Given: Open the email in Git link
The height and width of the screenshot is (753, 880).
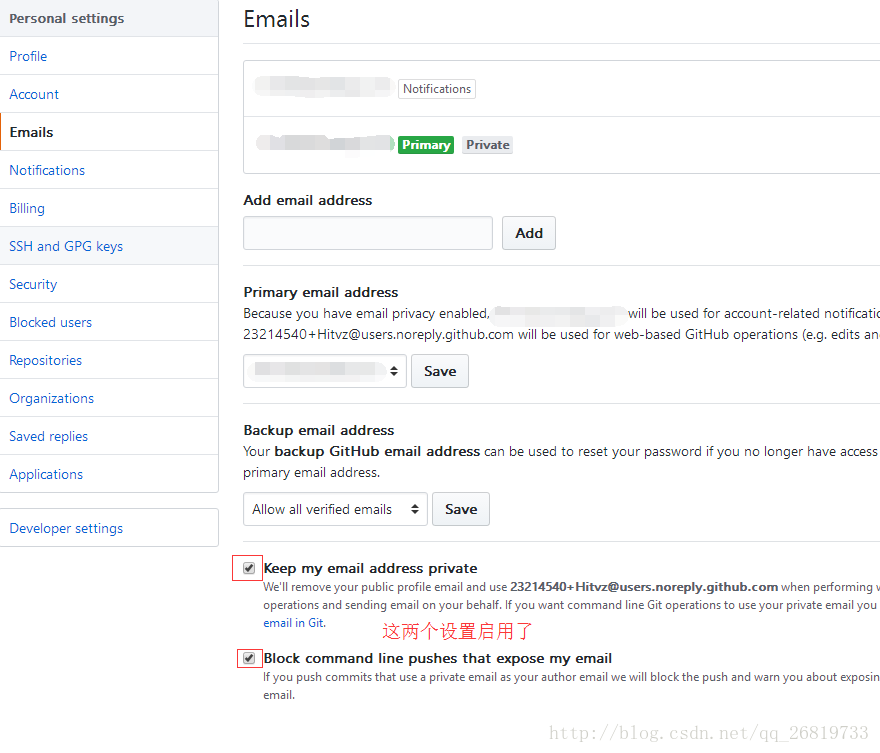Looking at the screenshot, I should pyautogui.click(x=294, y=623).
